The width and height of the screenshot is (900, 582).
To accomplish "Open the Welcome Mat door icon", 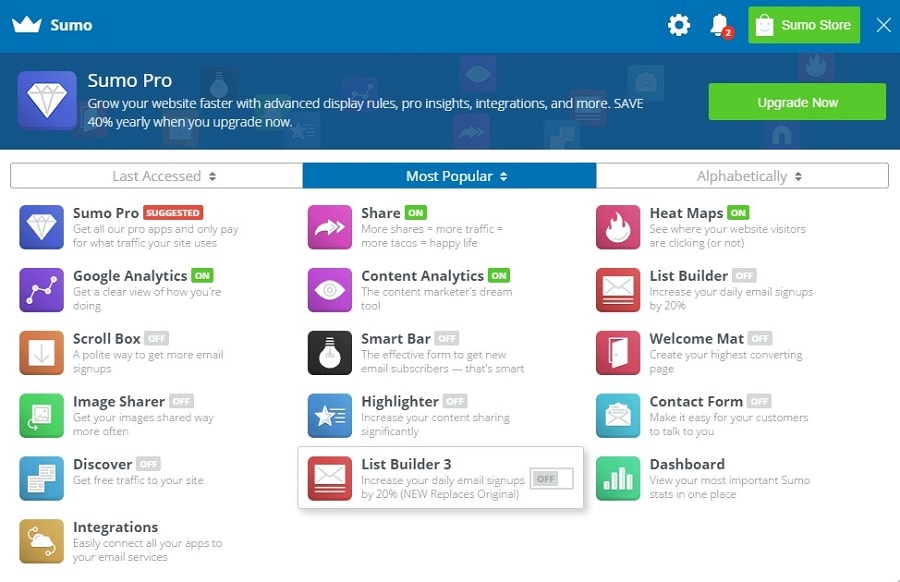I will (x=618, y=352).
